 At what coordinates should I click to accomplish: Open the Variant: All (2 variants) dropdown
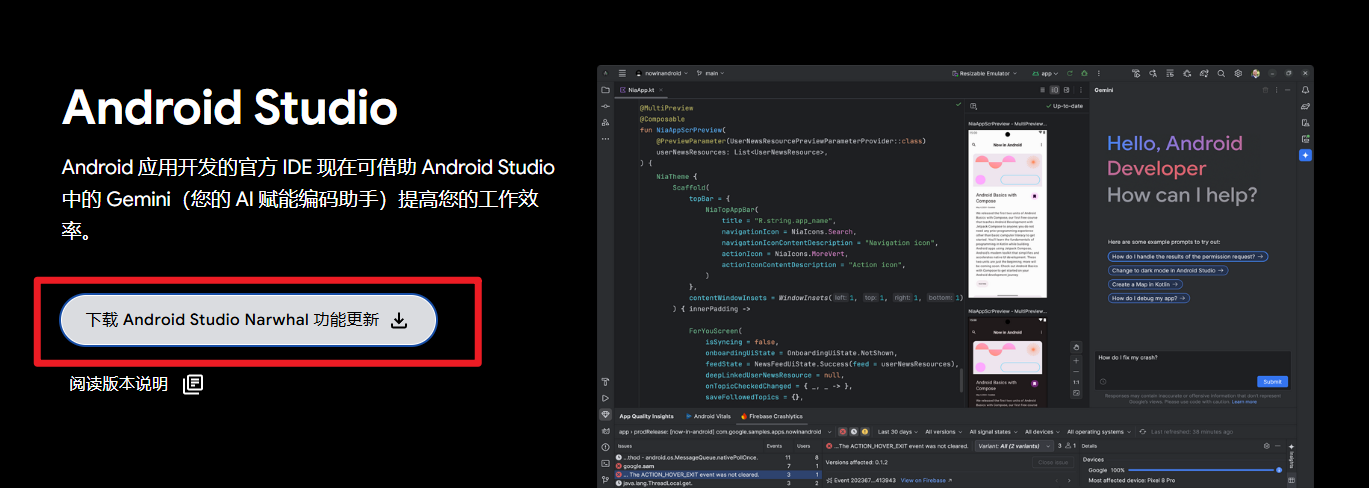(1014, 446)
